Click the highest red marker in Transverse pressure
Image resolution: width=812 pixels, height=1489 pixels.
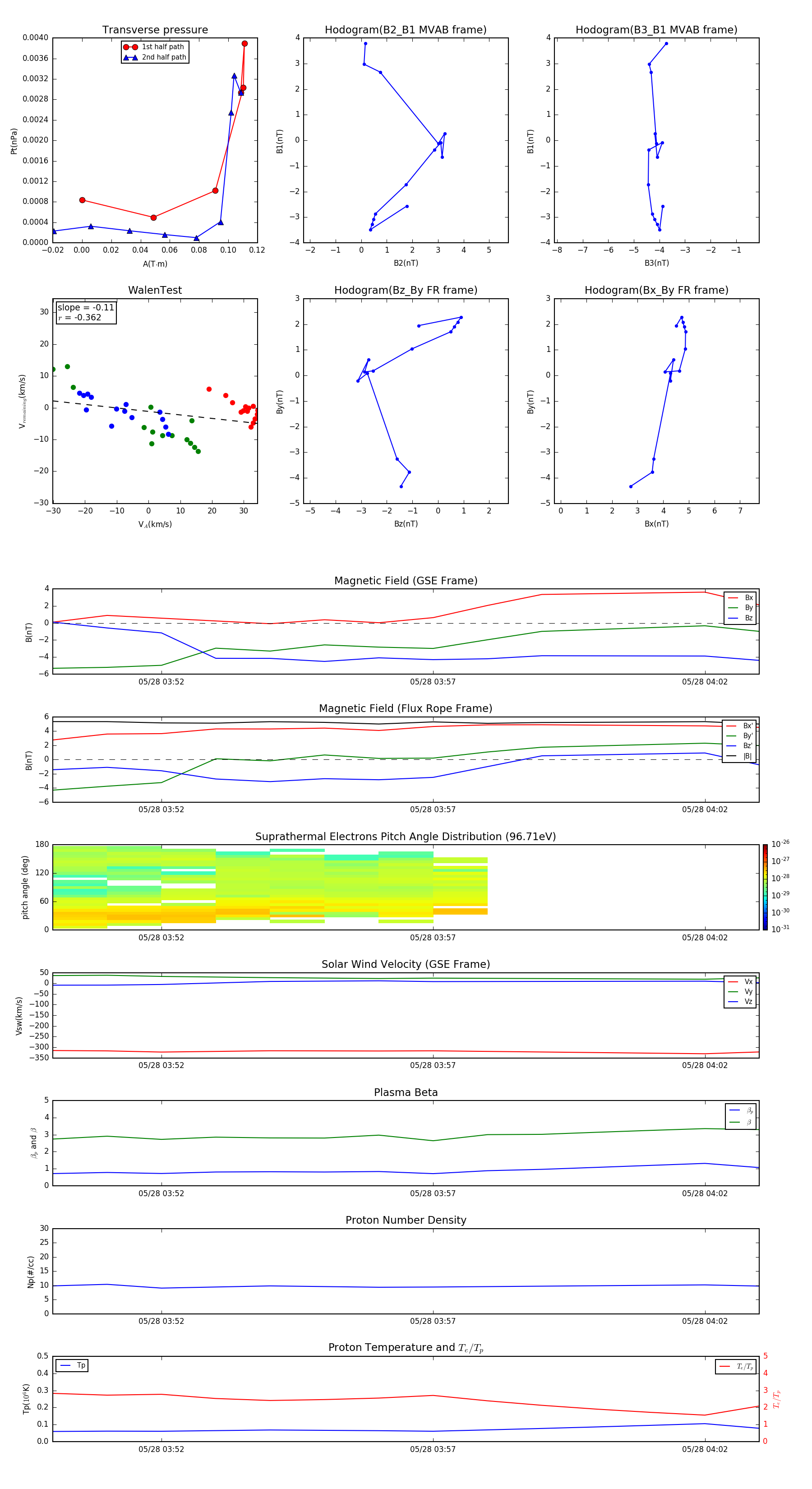pyautogui.click(x=245, y=44)
